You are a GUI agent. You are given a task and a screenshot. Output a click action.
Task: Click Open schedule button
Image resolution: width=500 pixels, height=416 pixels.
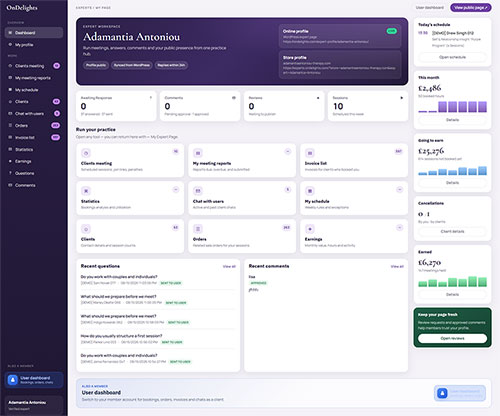point(452,57)
